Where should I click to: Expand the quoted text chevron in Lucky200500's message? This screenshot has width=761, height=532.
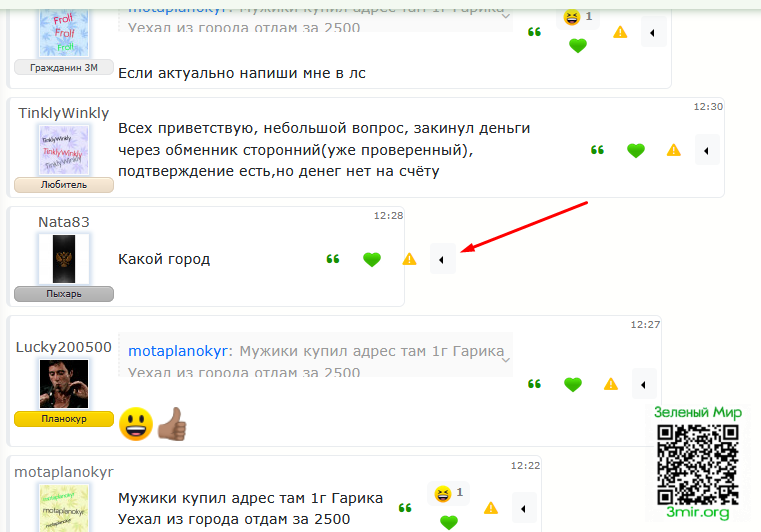tap(506, 360)
